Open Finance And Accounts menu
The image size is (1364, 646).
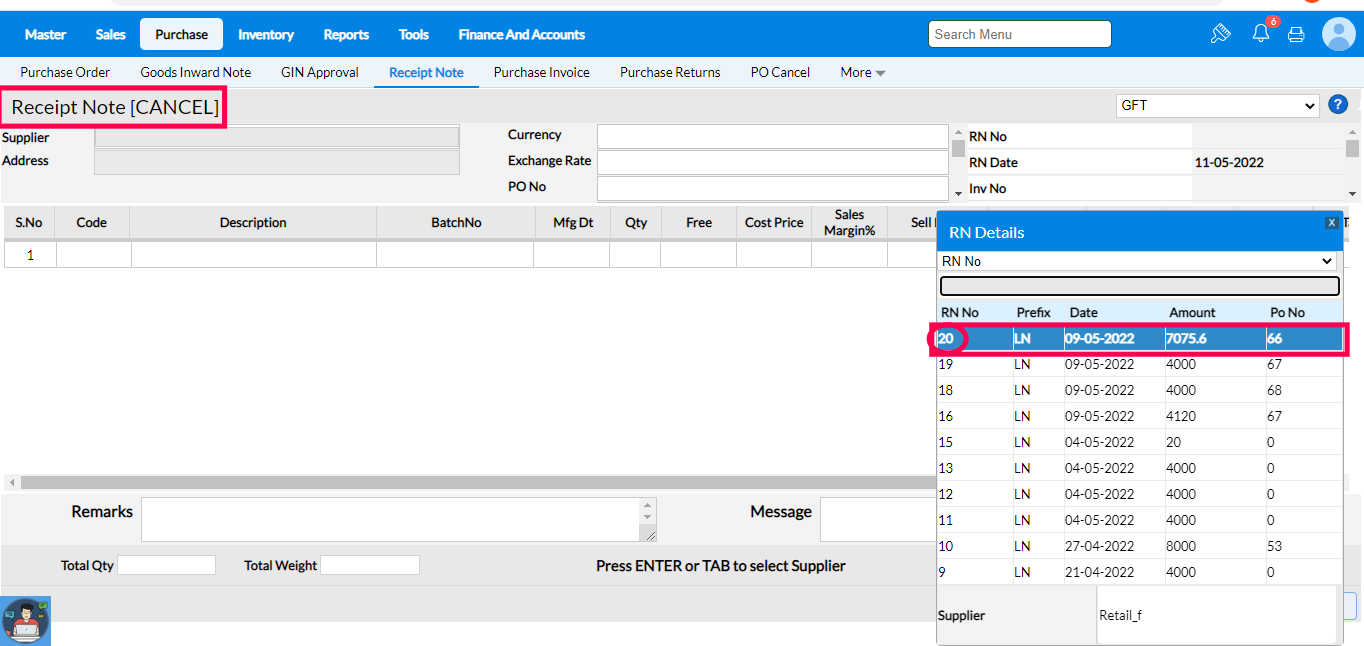521,34
